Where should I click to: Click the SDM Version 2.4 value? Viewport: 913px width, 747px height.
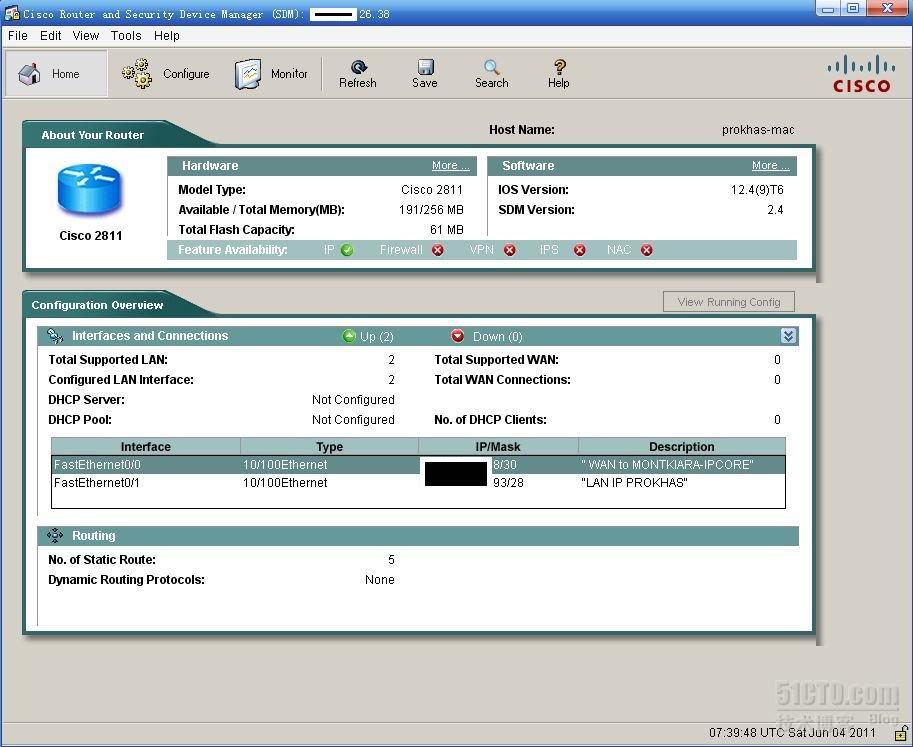tap(775, 210)
